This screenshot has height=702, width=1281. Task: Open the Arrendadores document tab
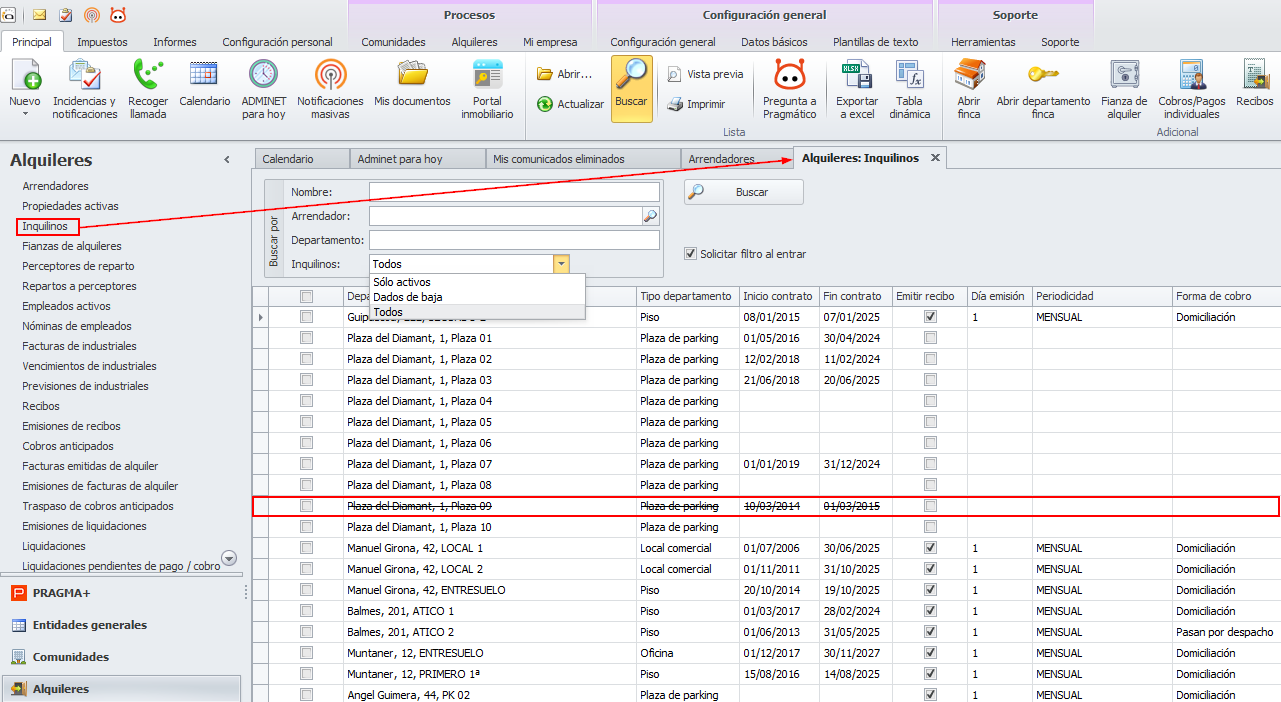click(x=722, y=159)
